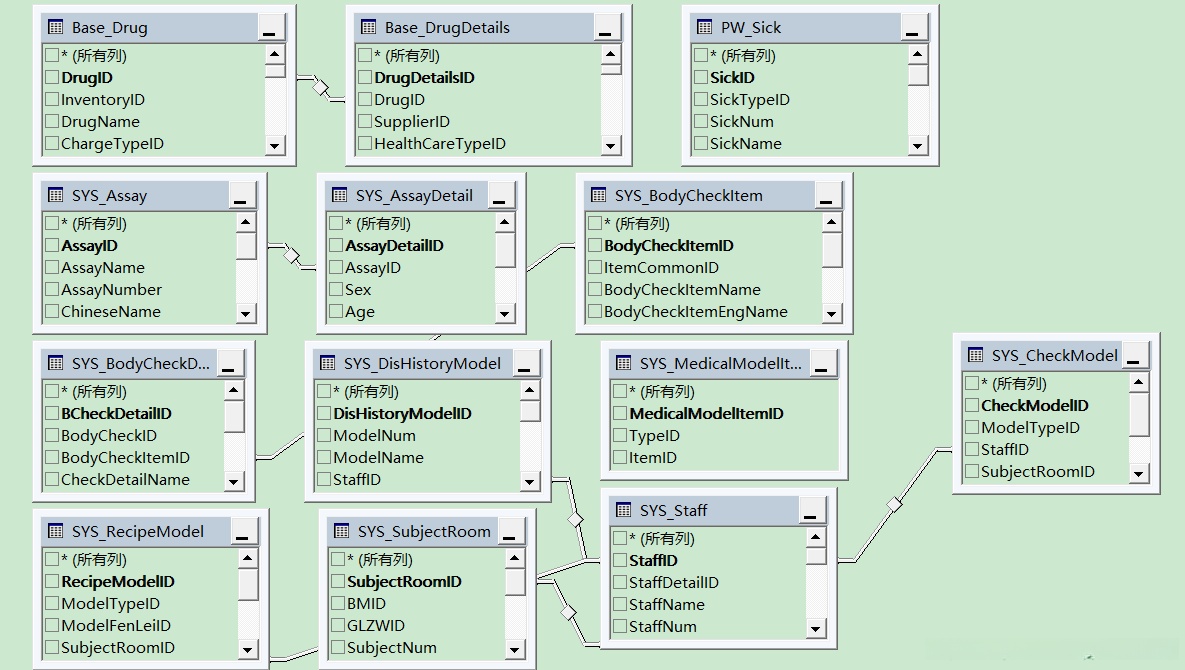Tick the StaffName checkbox in SYS_Staff

(620, 604)
